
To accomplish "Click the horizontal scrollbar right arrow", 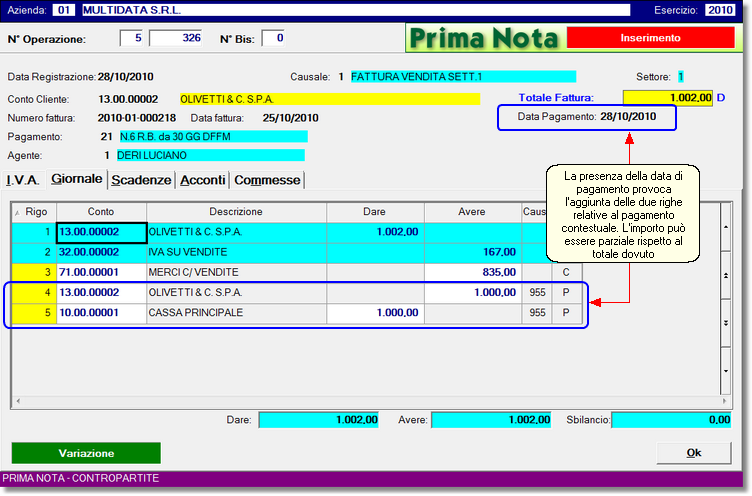I will pyautogui.click(x=724, y=401).
